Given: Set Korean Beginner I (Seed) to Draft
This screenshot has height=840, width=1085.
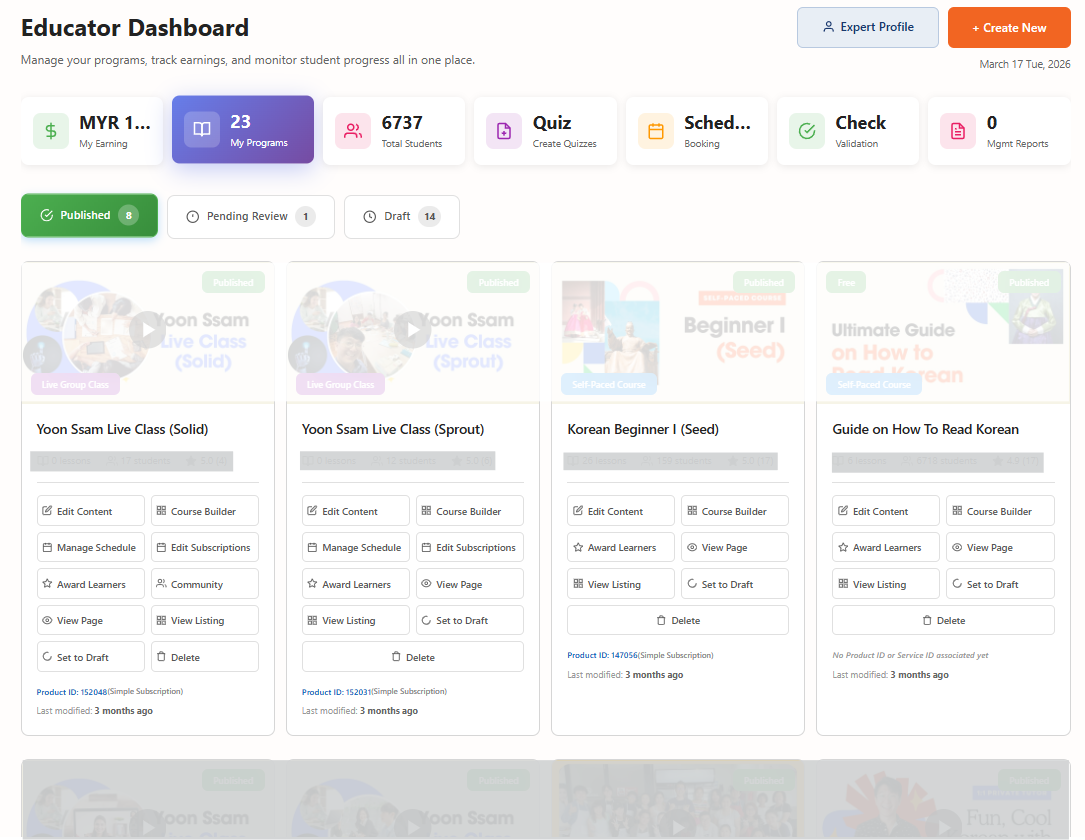Looking at the screenshot, I should click(x=734, y=584).
